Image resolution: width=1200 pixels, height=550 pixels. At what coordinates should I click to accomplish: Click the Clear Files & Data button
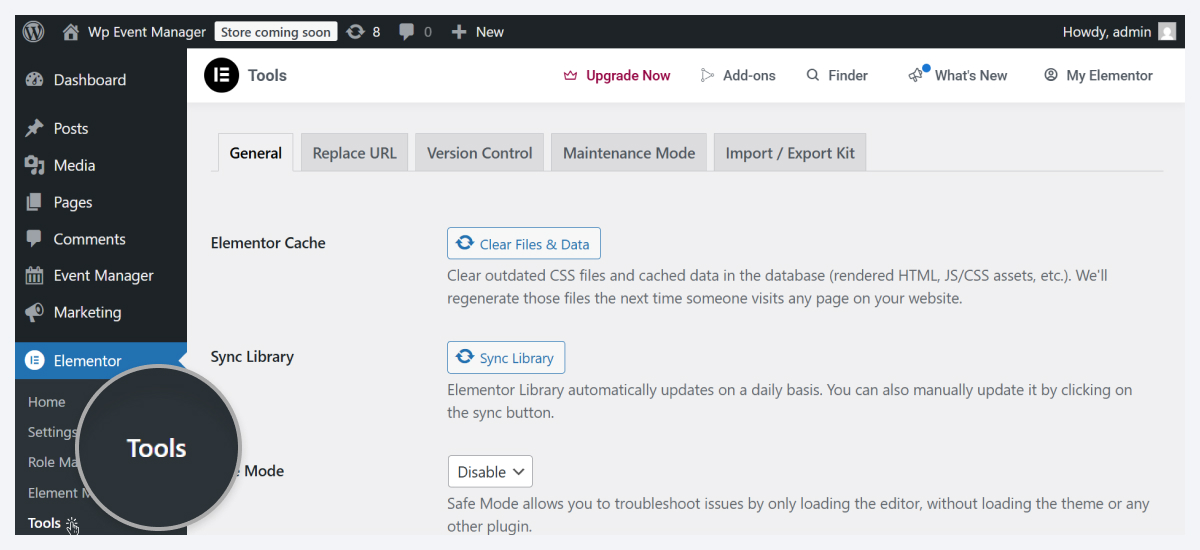[524, 243]
